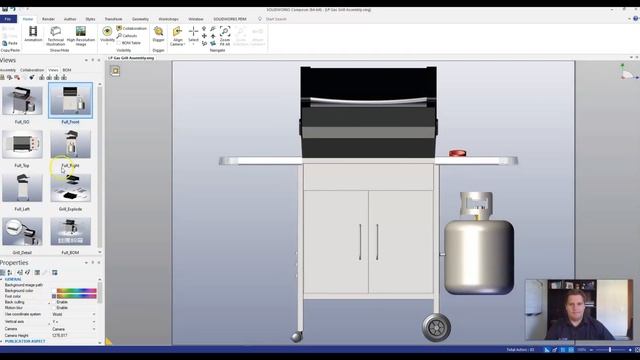This screenshot has height=360, width=640.
Task: Open the SOLIDWORKS PDM tab
Action: point(230,19)
